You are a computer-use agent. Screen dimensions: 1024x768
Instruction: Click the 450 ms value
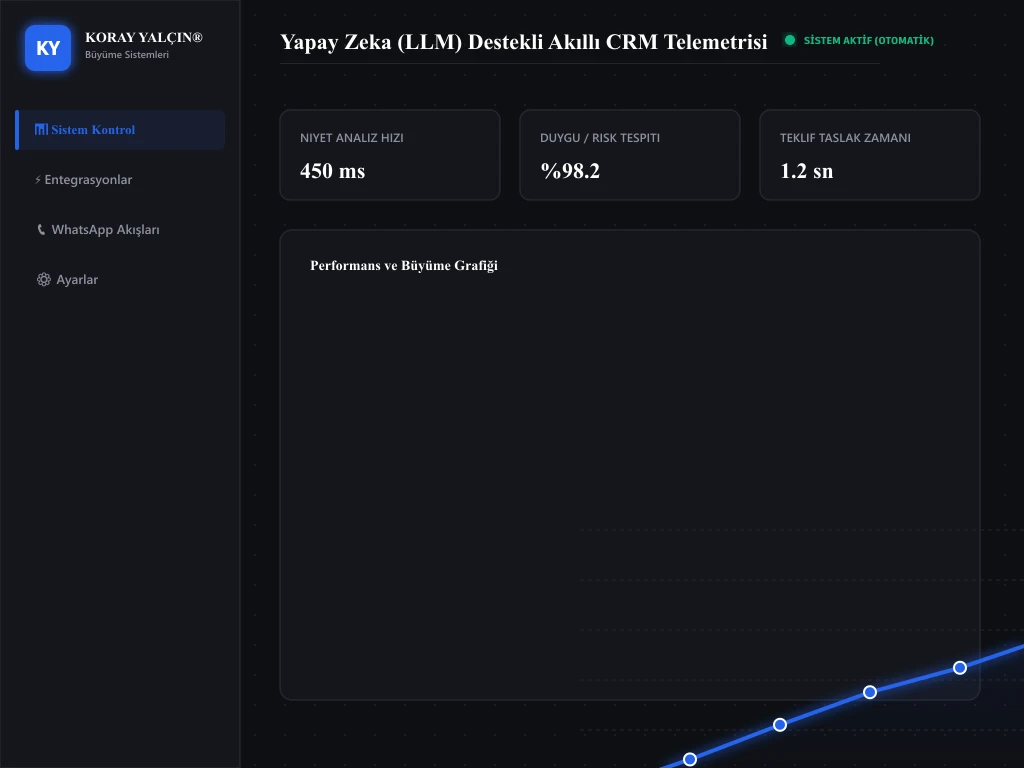tap(332, 171)
